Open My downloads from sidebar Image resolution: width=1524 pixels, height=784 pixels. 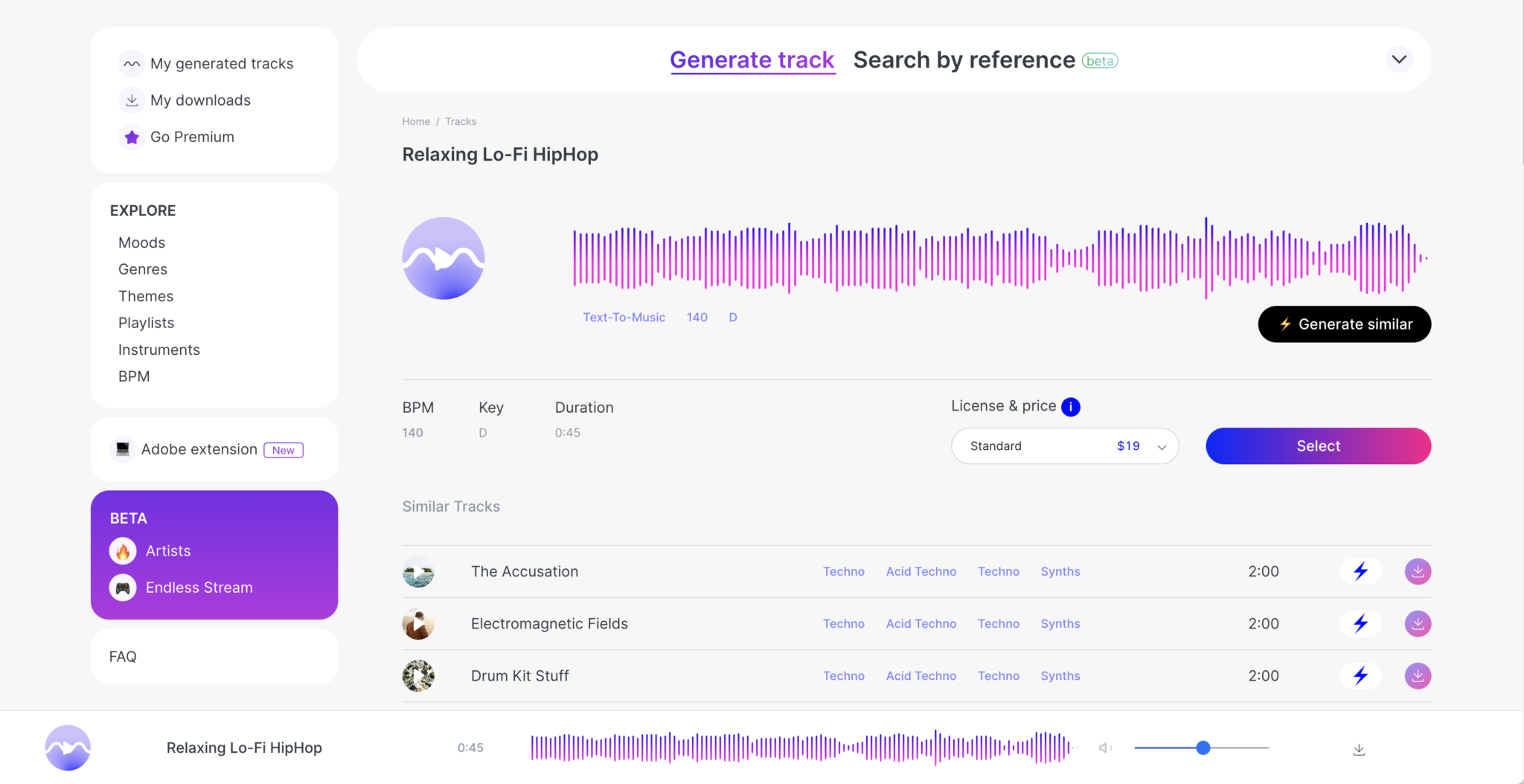199,100
